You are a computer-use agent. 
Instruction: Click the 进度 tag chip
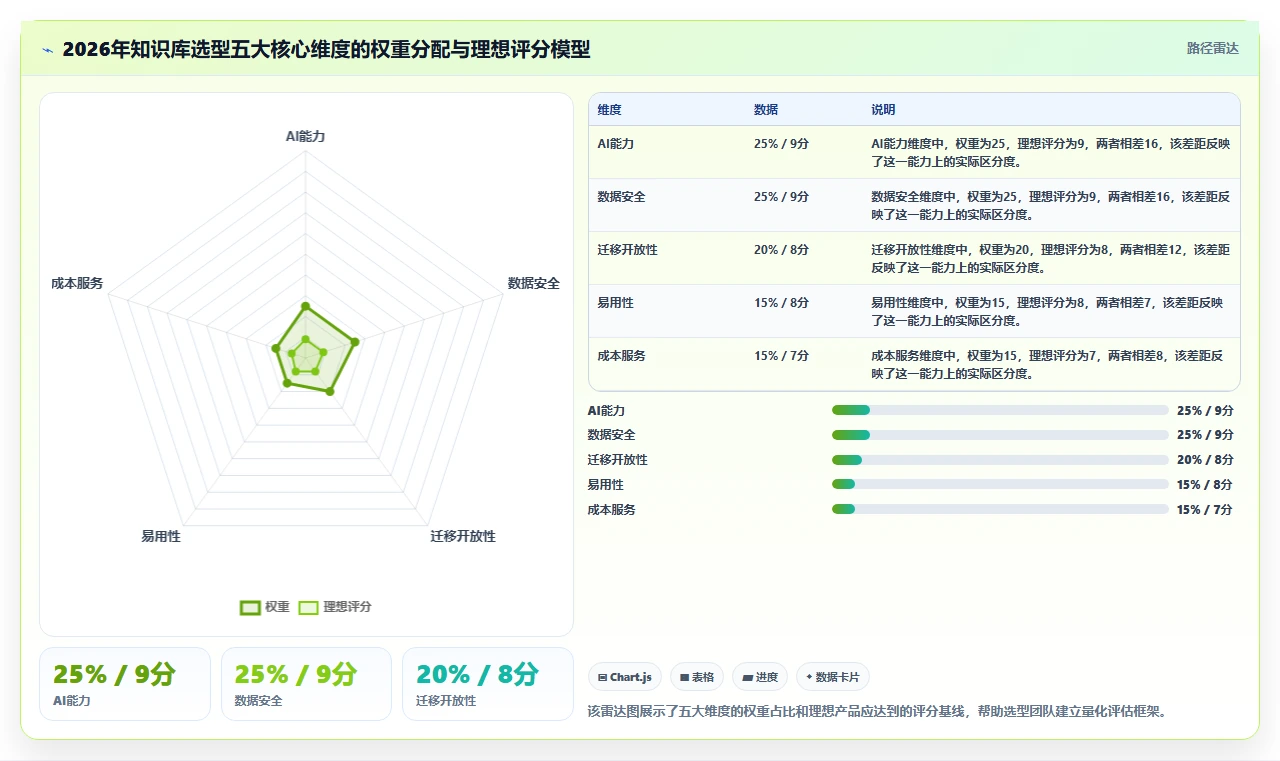point(760,677)
